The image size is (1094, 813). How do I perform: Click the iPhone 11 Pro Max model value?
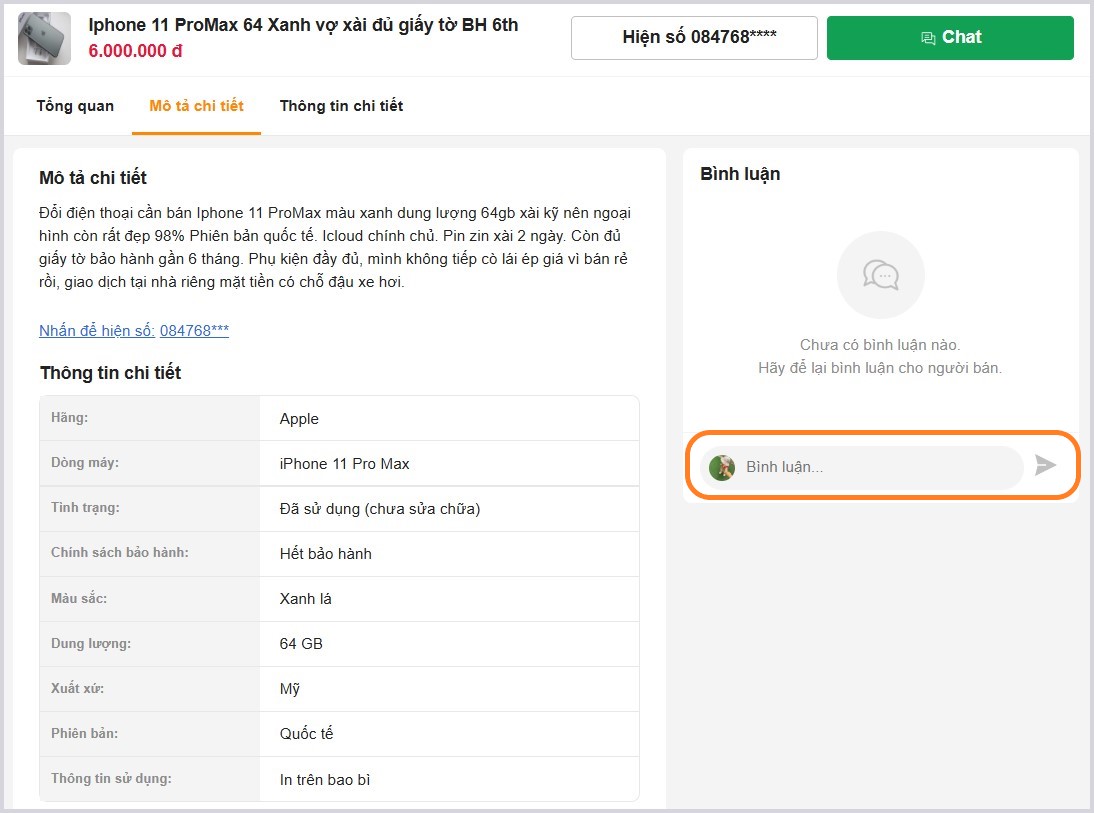click(x=345, y=464)
